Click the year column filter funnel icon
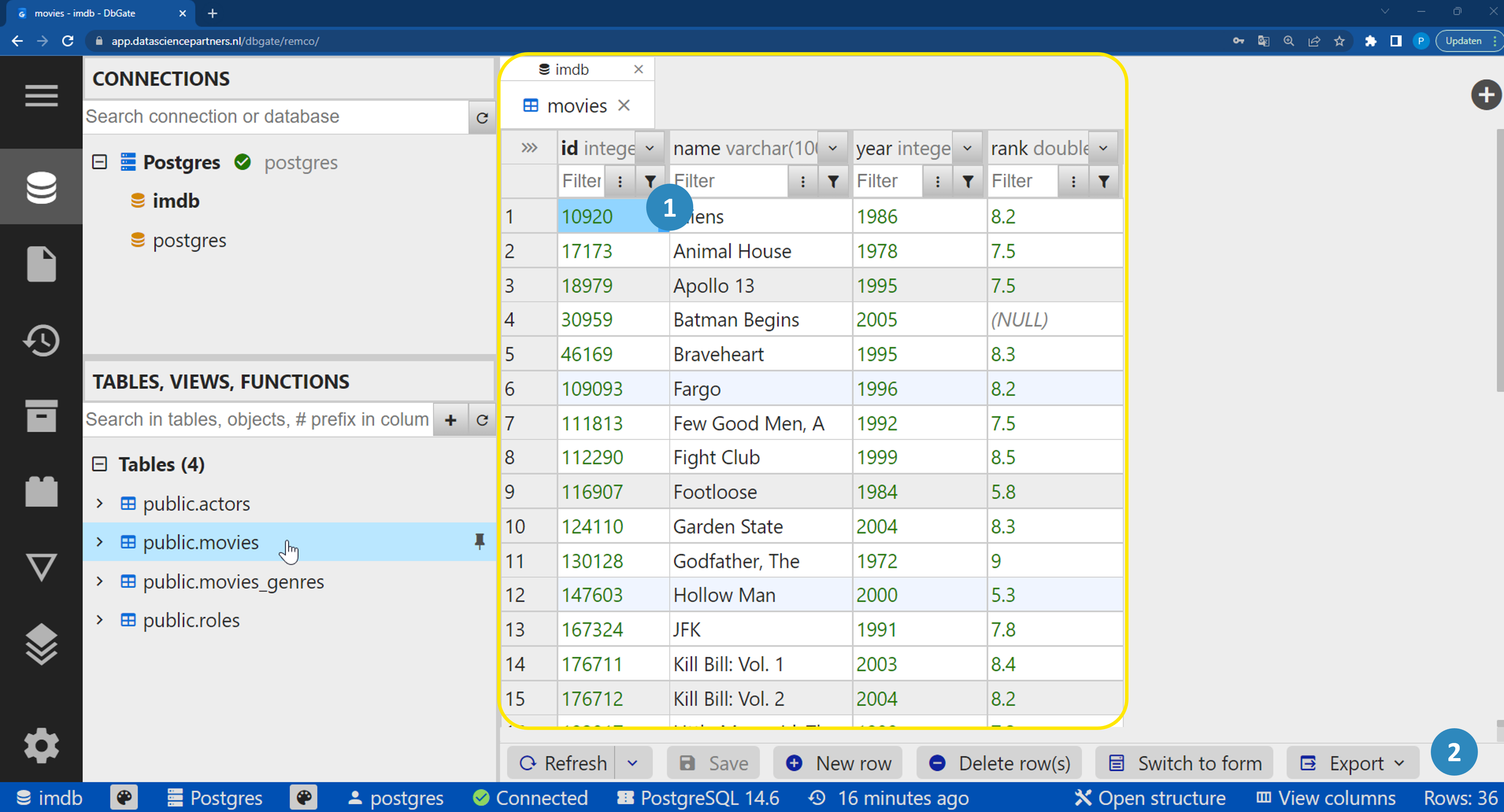This screenshot has width=1504, height=812. pos(967,181)
